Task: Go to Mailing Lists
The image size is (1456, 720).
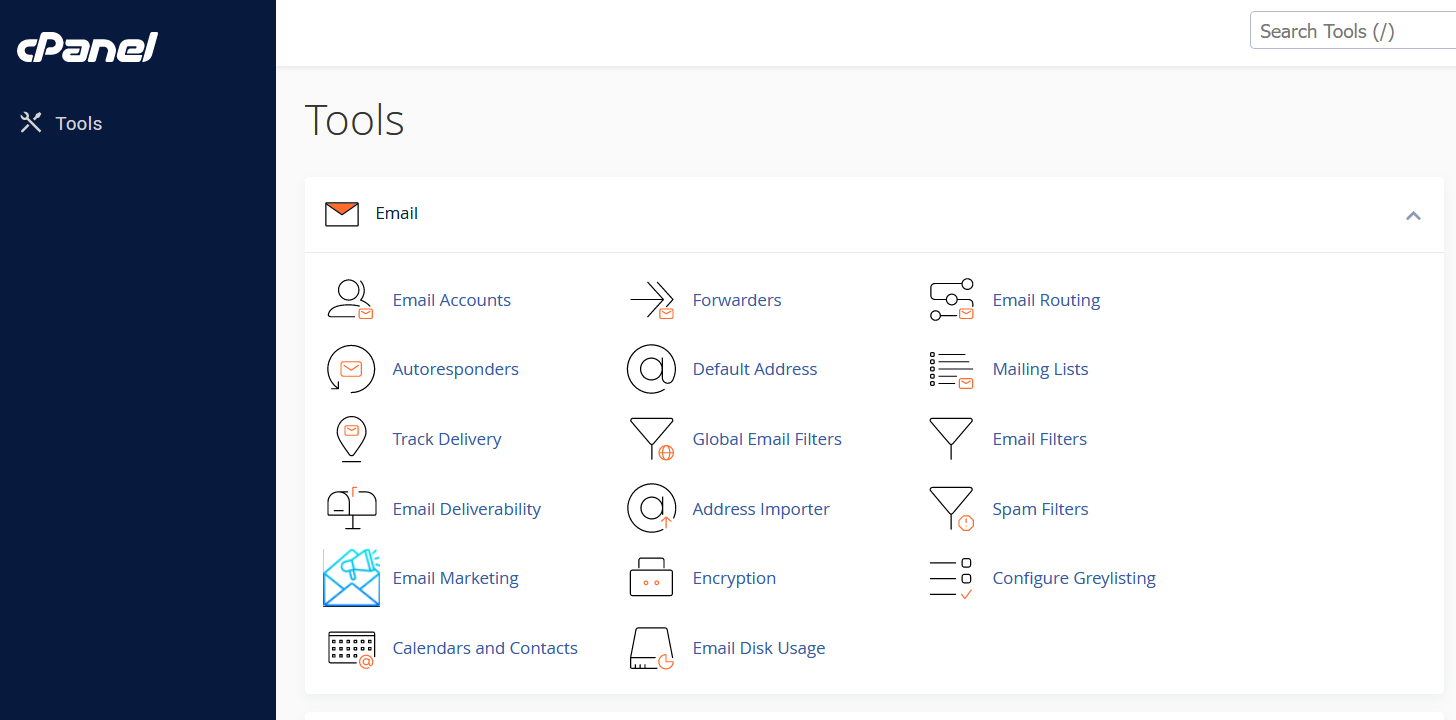Action: [1040, 369]
